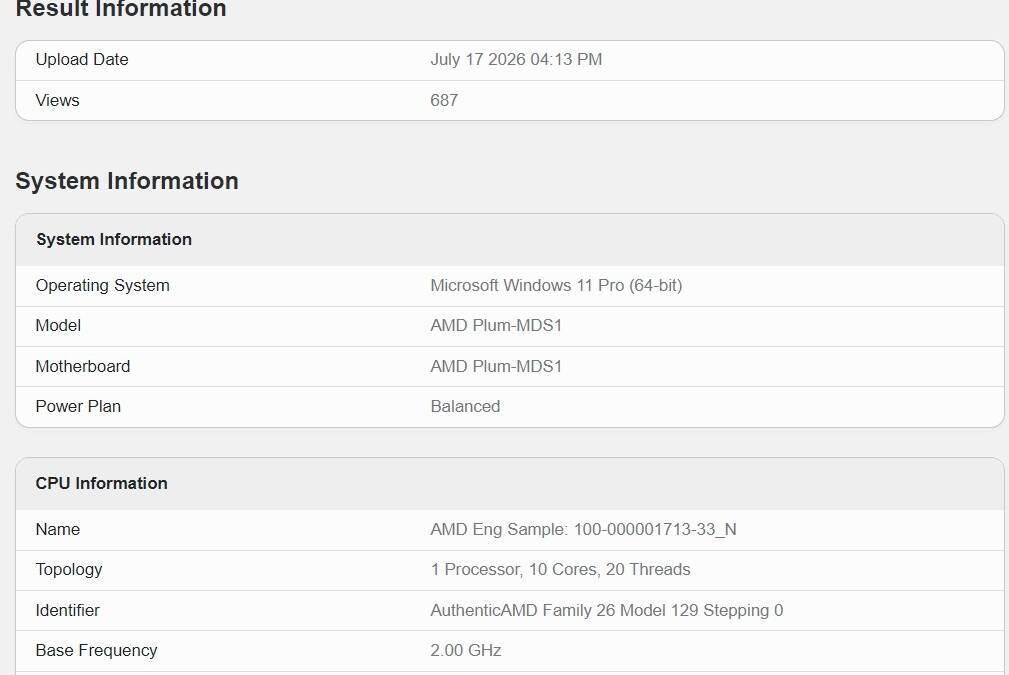
Task: Select the Power Plan label
Action: point(78,406)
